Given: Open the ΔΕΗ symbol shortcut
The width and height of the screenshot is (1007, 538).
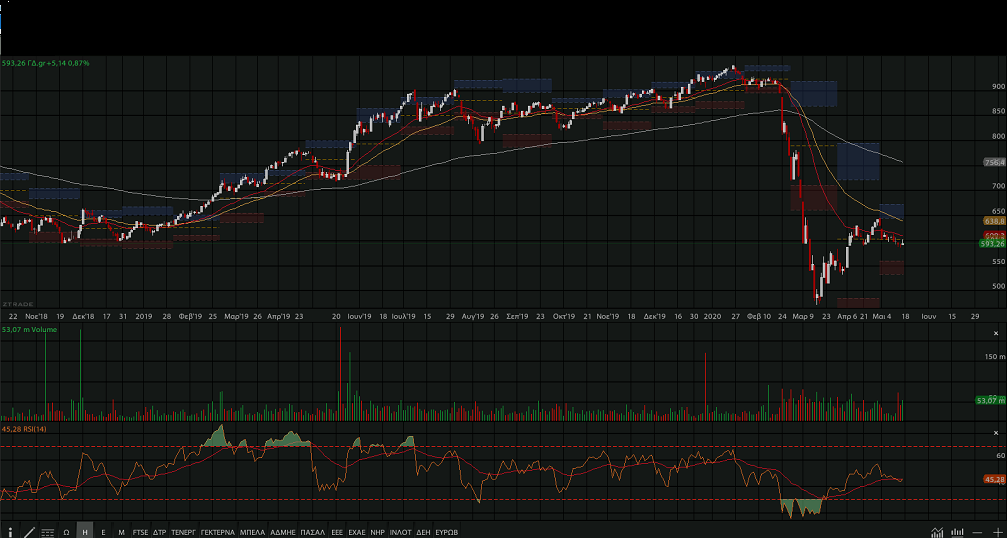Looking at the screenshot, I should tap(423, 532).
